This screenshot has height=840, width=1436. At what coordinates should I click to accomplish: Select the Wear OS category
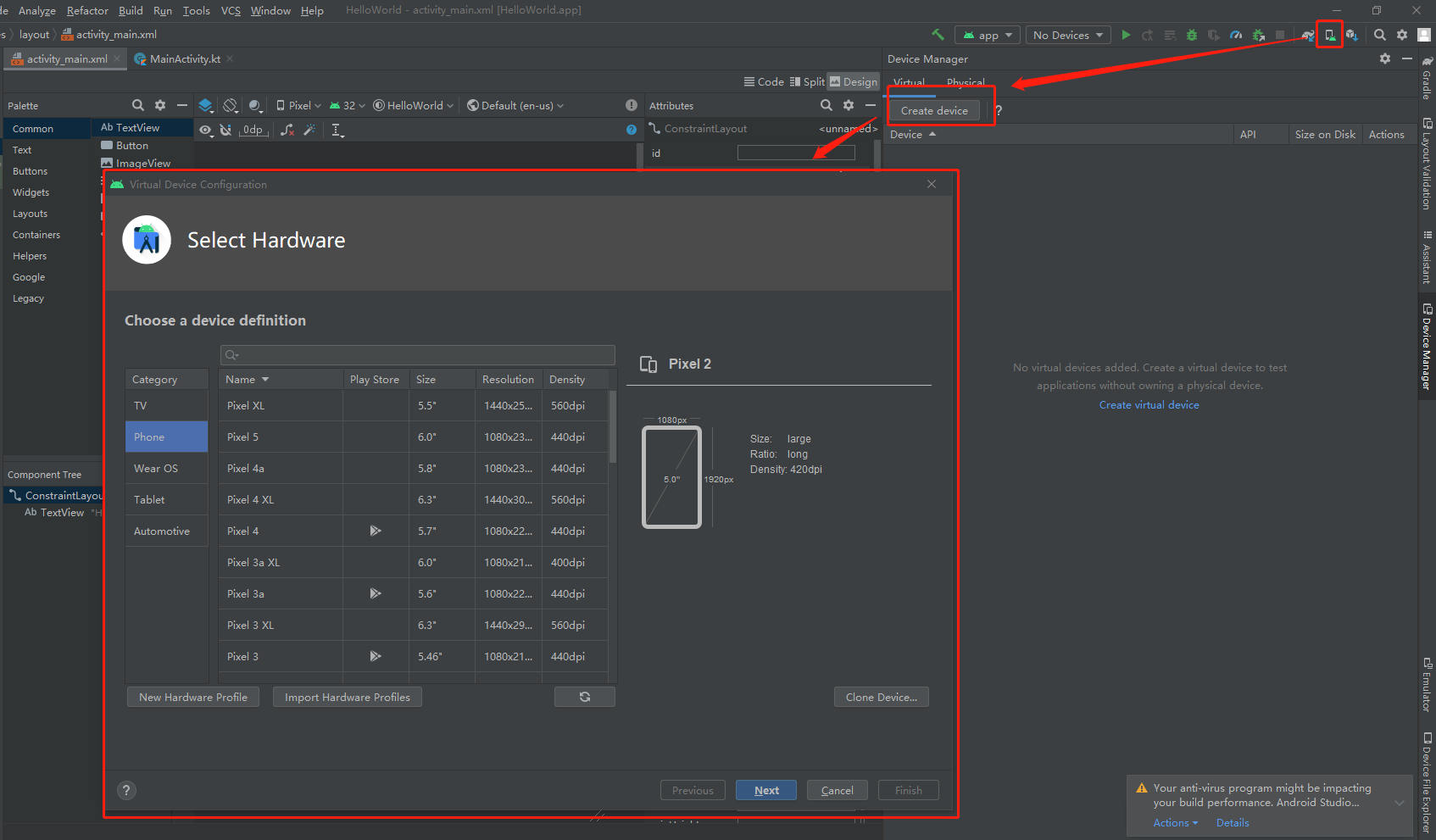167,468
